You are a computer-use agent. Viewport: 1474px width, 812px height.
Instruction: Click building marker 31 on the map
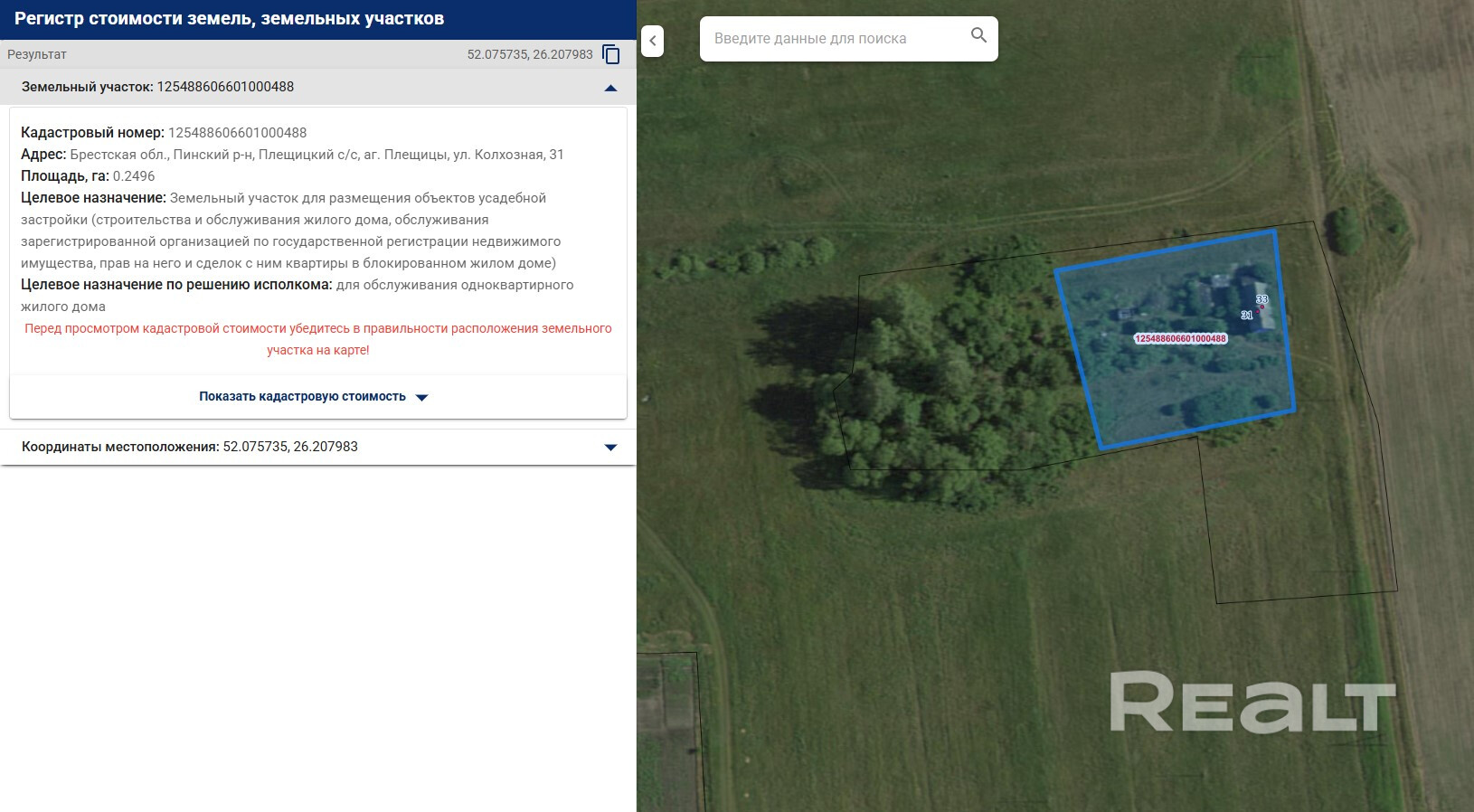click(x=1247, y=316)
